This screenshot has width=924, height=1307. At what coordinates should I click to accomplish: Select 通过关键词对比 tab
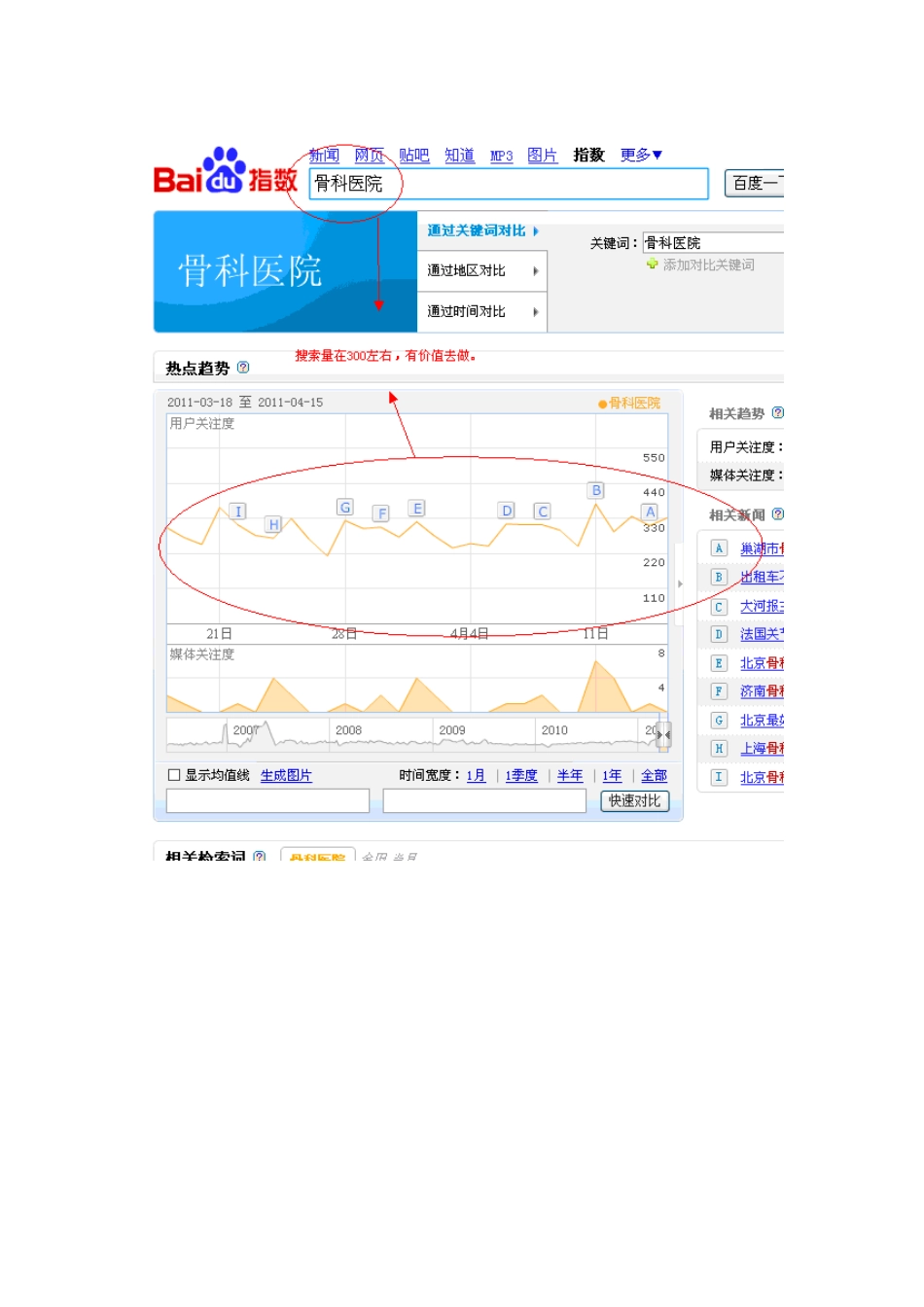click(x=482, y=230)
